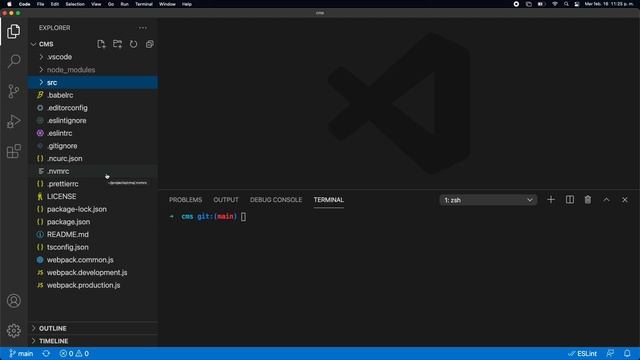Open the .babelrc file
This screenshot has height=360, width=640.
[x=93, y=95]
